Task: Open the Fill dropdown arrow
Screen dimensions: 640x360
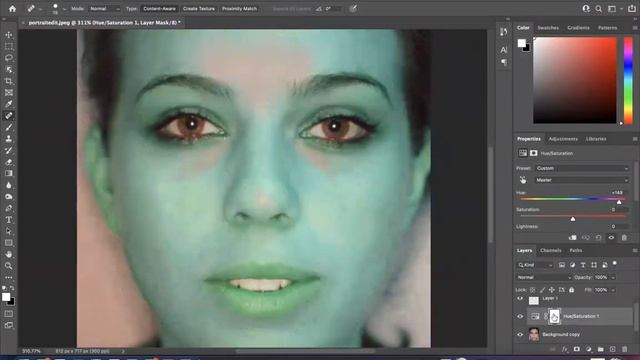Action: pyautogui.click(x=613, y=290)
